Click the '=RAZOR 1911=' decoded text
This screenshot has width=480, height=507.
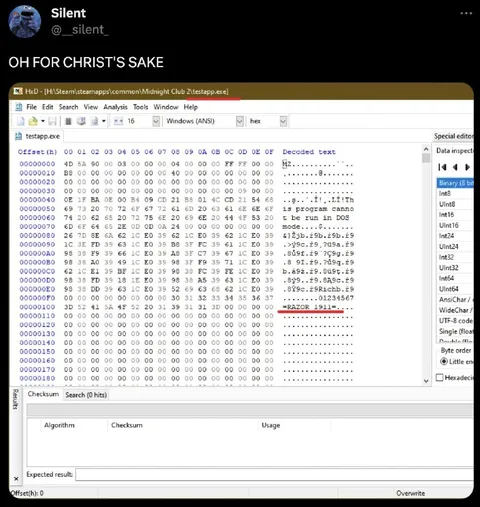pos(309,307)
